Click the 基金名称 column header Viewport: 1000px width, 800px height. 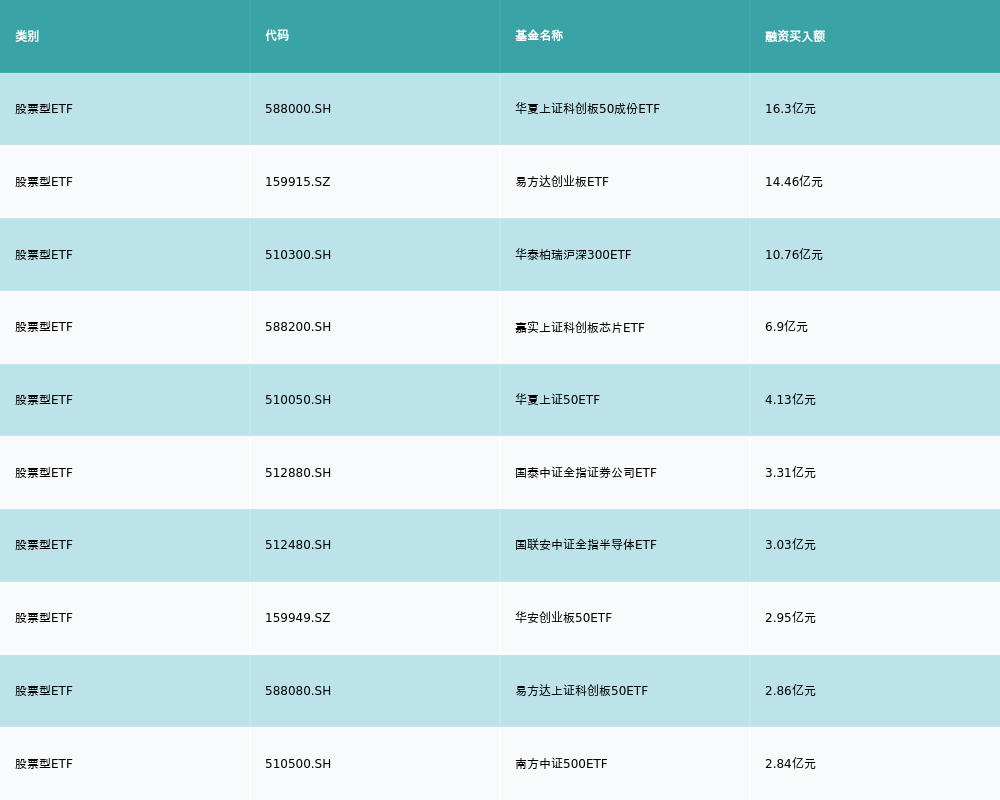coord(539,36)
